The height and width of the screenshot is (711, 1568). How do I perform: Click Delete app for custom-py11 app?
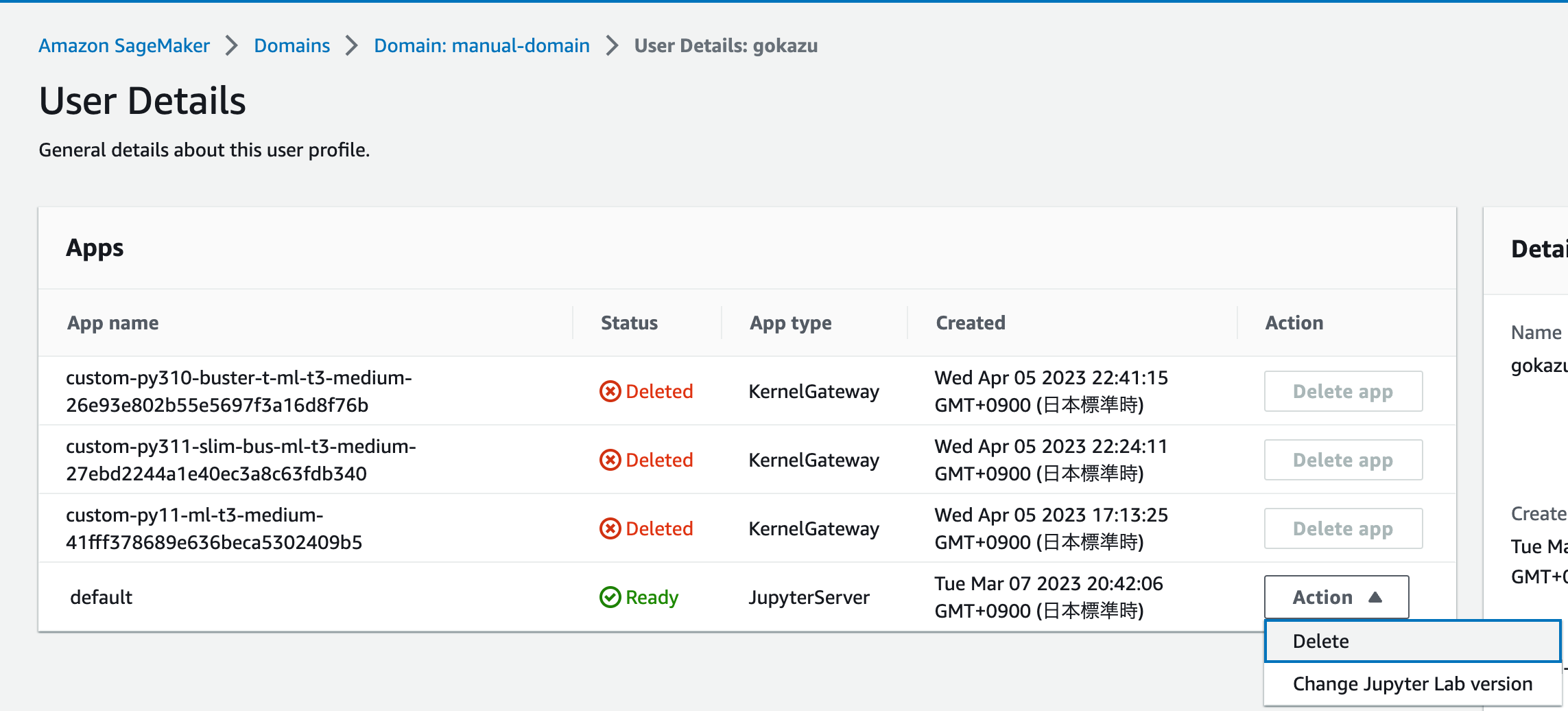pyautogui.click(x=1343, y=528)
